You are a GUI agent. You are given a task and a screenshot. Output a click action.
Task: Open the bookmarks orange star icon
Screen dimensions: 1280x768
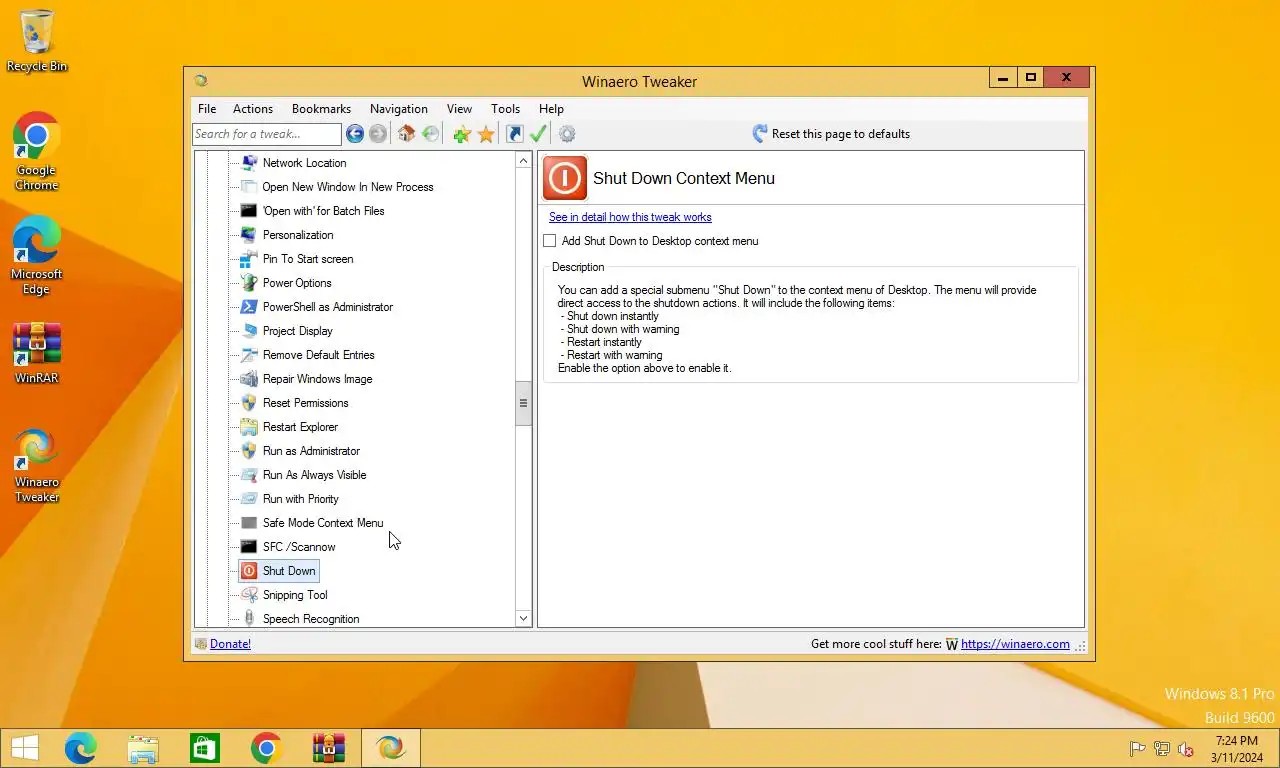click(x=486, y=134)
